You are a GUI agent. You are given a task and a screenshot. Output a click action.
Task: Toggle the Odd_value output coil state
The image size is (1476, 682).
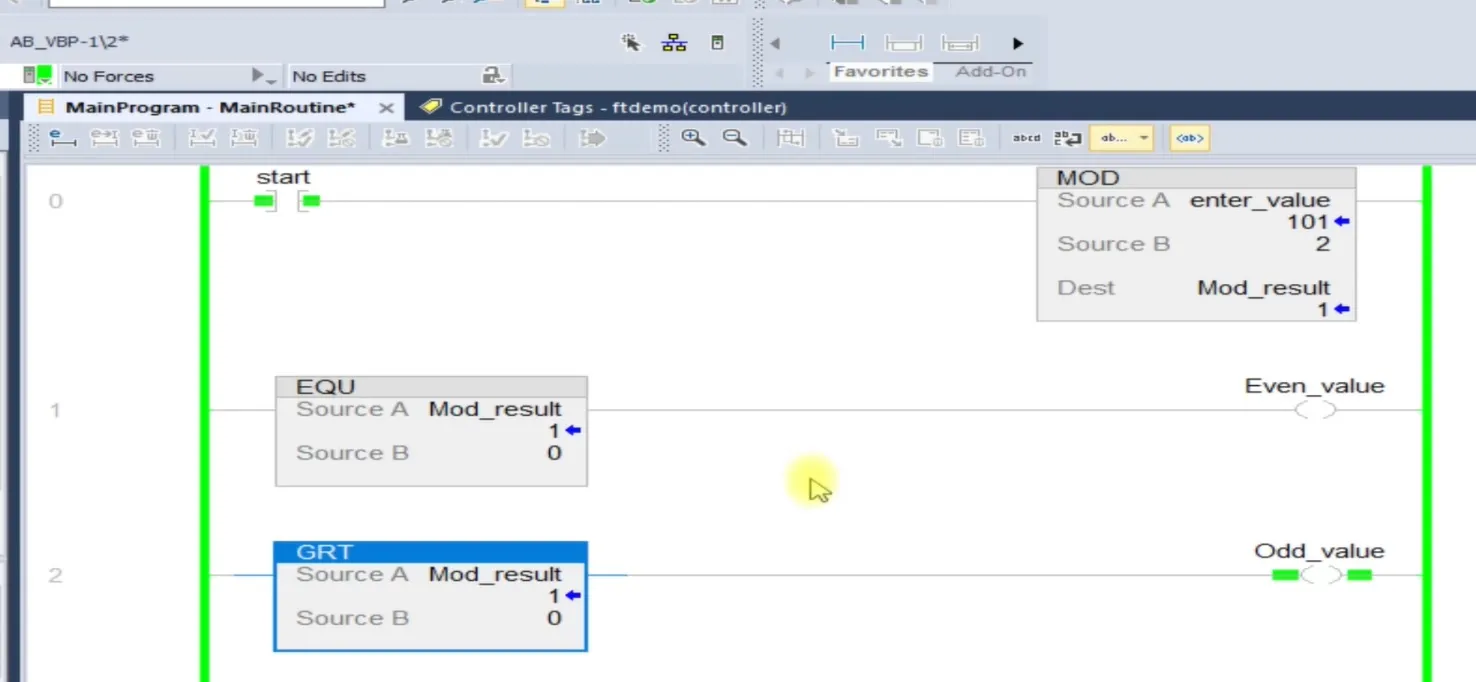click(1318, 575)
